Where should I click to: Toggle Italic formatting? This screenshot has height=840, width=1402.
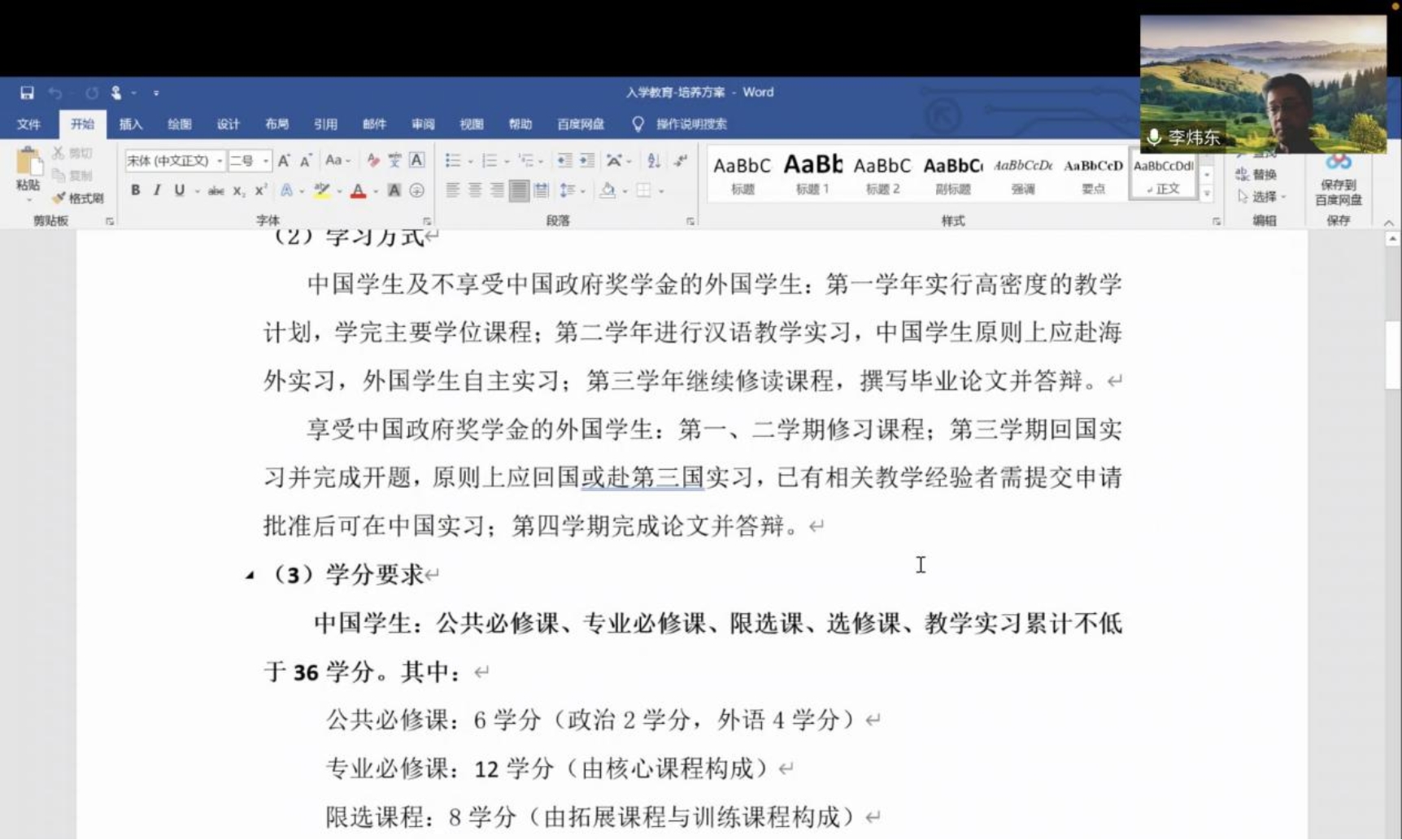click(156, 190)
